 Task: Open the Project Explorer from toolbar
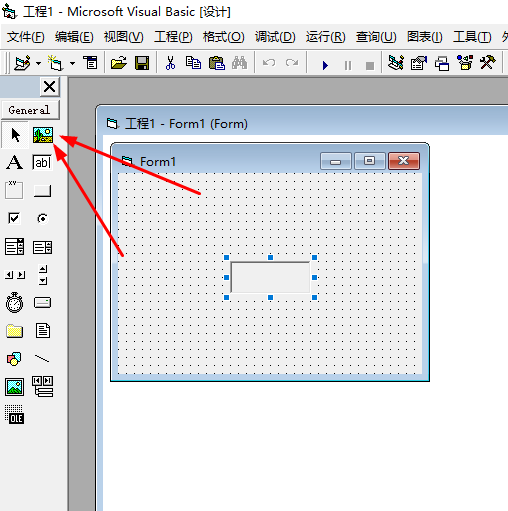[x=396, y=63]
